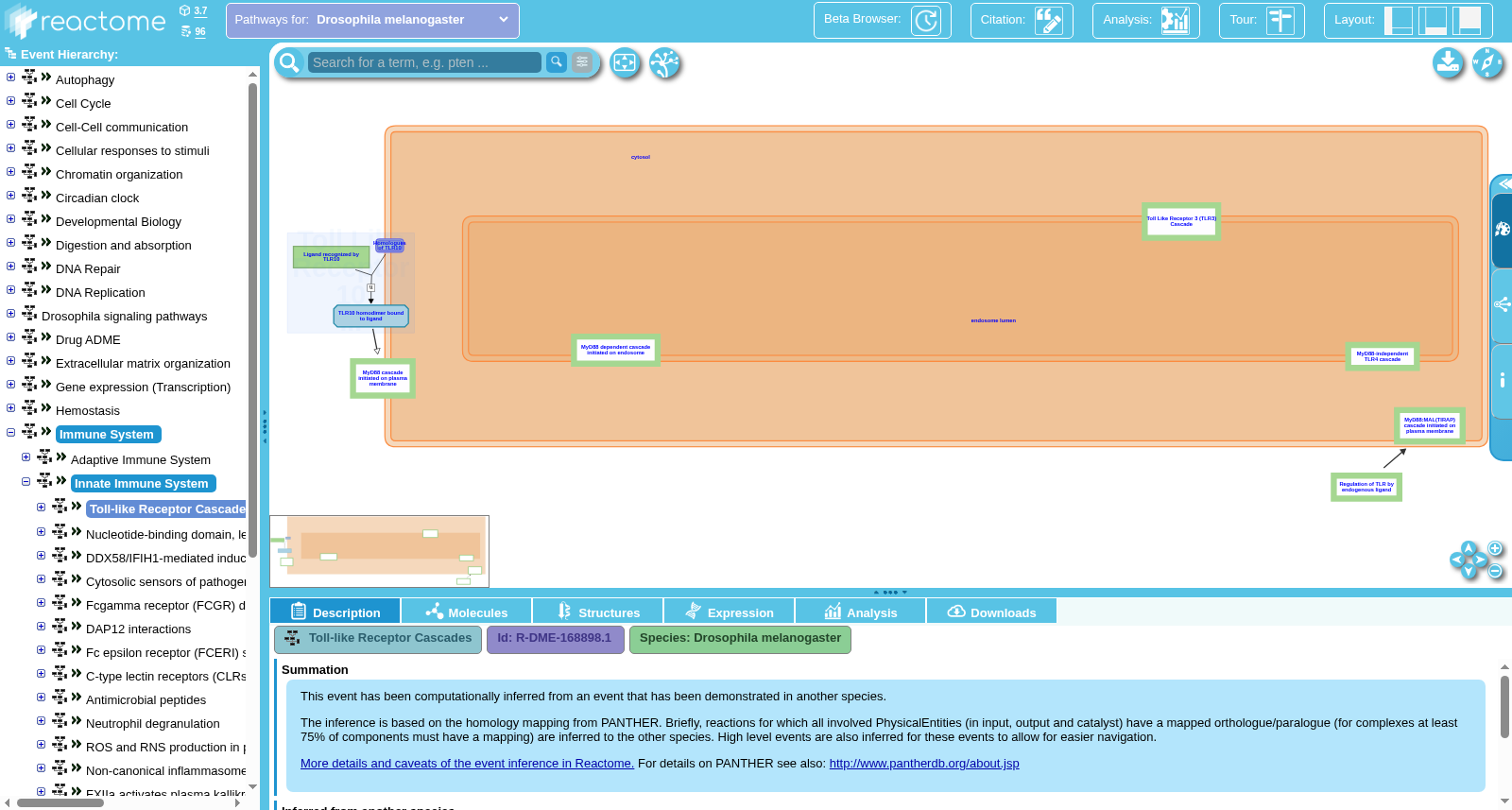Collapse the Immune System tree node
The width and height of the screenshot is (1512, 810).
coord(10,432)
